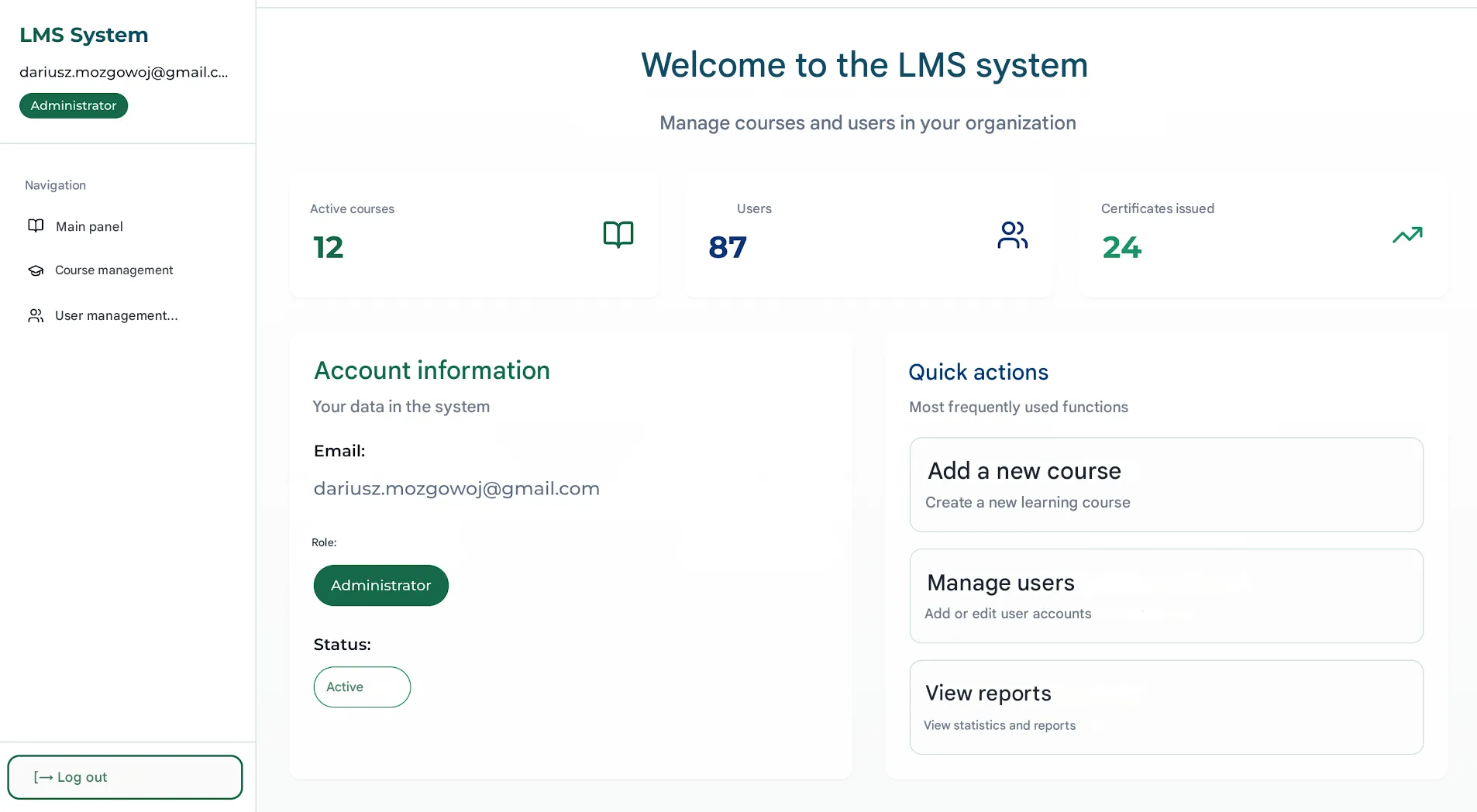1477x812 pixels.
Task: Click the Administrator role badge under Account information
Action: tap(380, 585)
